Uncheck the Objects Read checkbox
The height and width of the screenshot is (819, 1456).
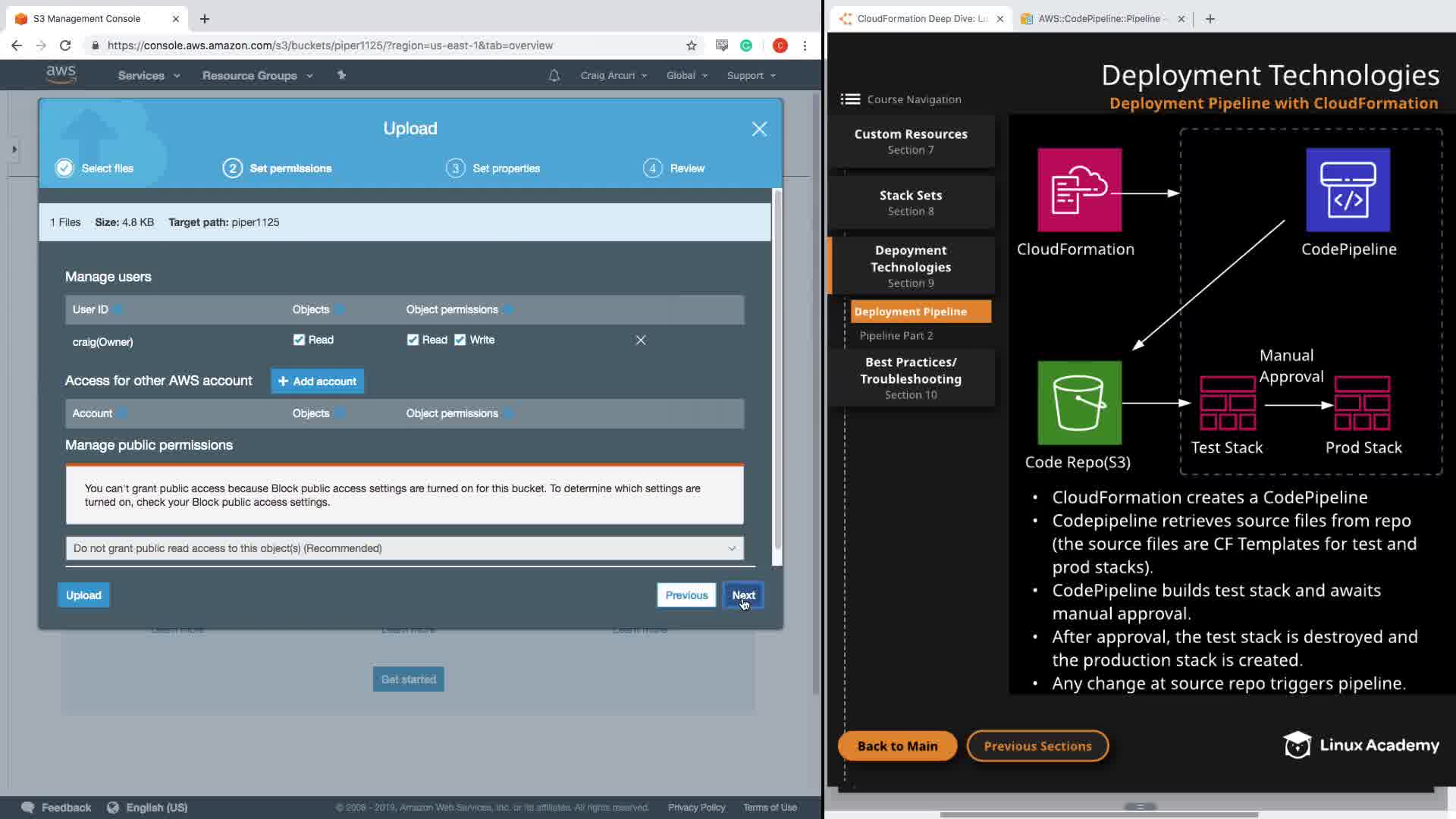tap(299, 340)
